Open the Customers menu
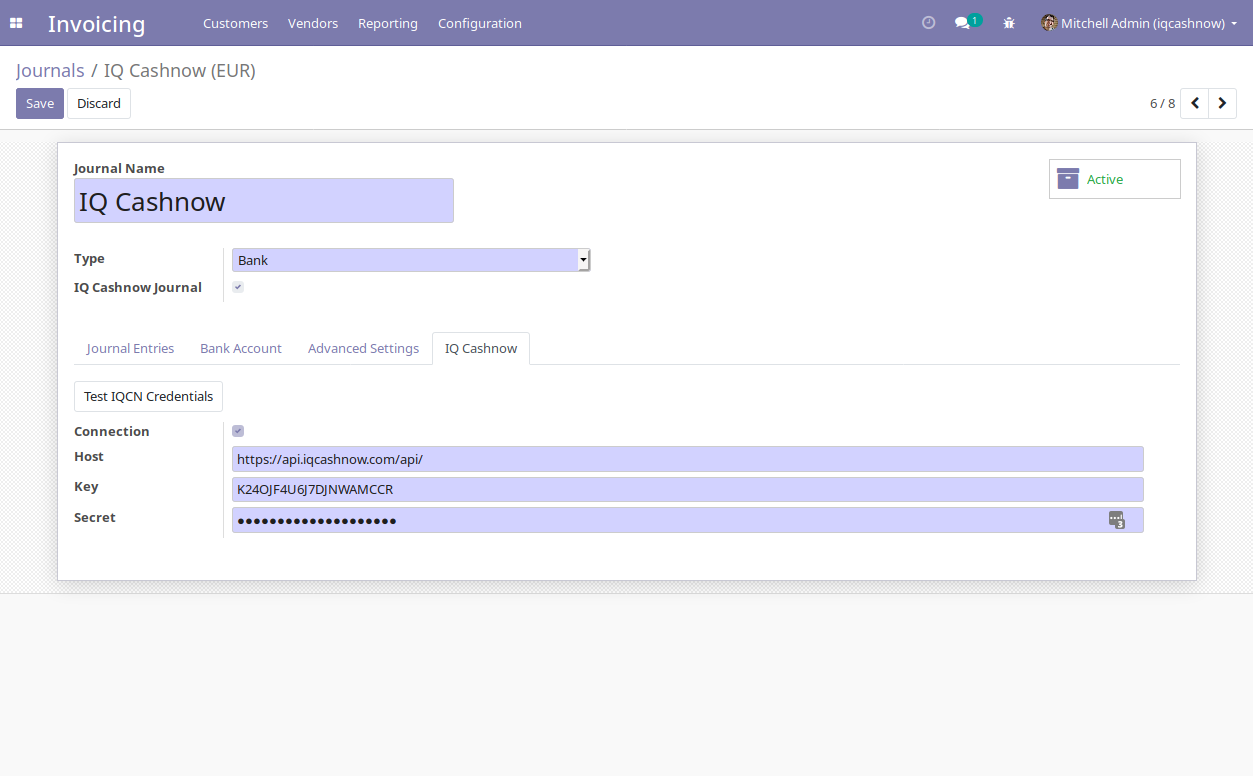Screen dimensions: 1253x776 (236, 23)
